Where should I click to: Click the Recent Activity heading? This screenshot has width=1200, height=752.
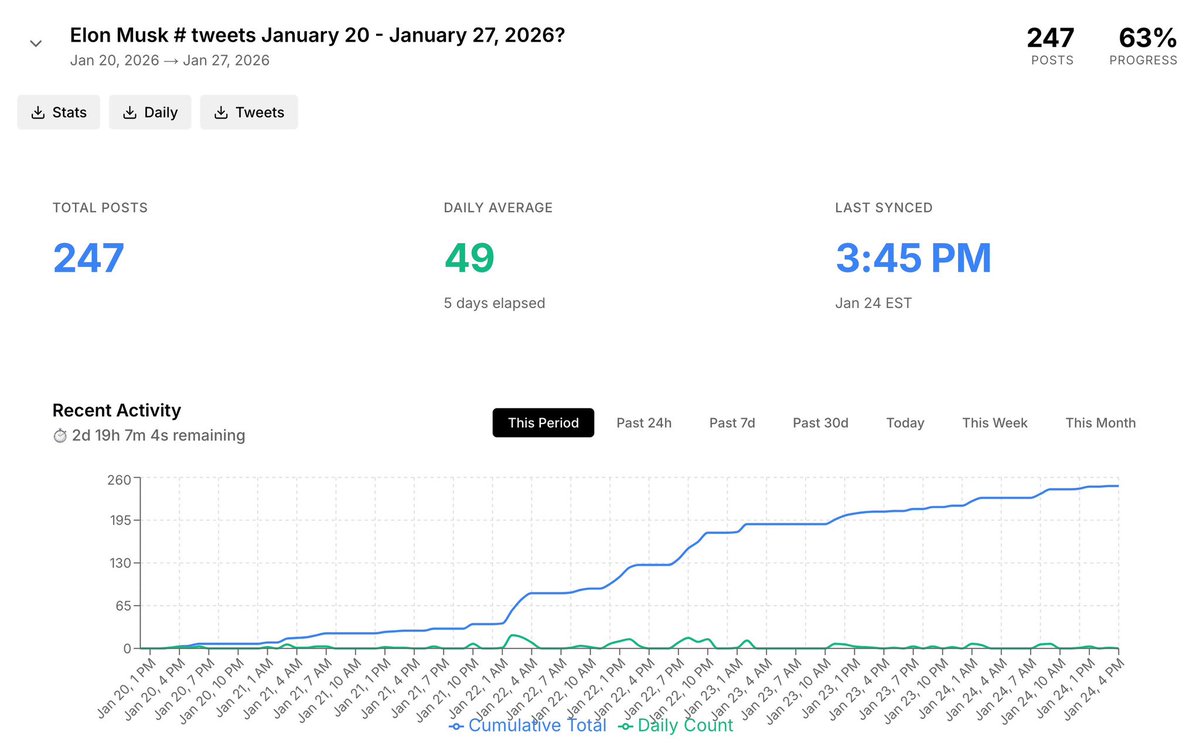pyautogui.click(x=117, y=410)
